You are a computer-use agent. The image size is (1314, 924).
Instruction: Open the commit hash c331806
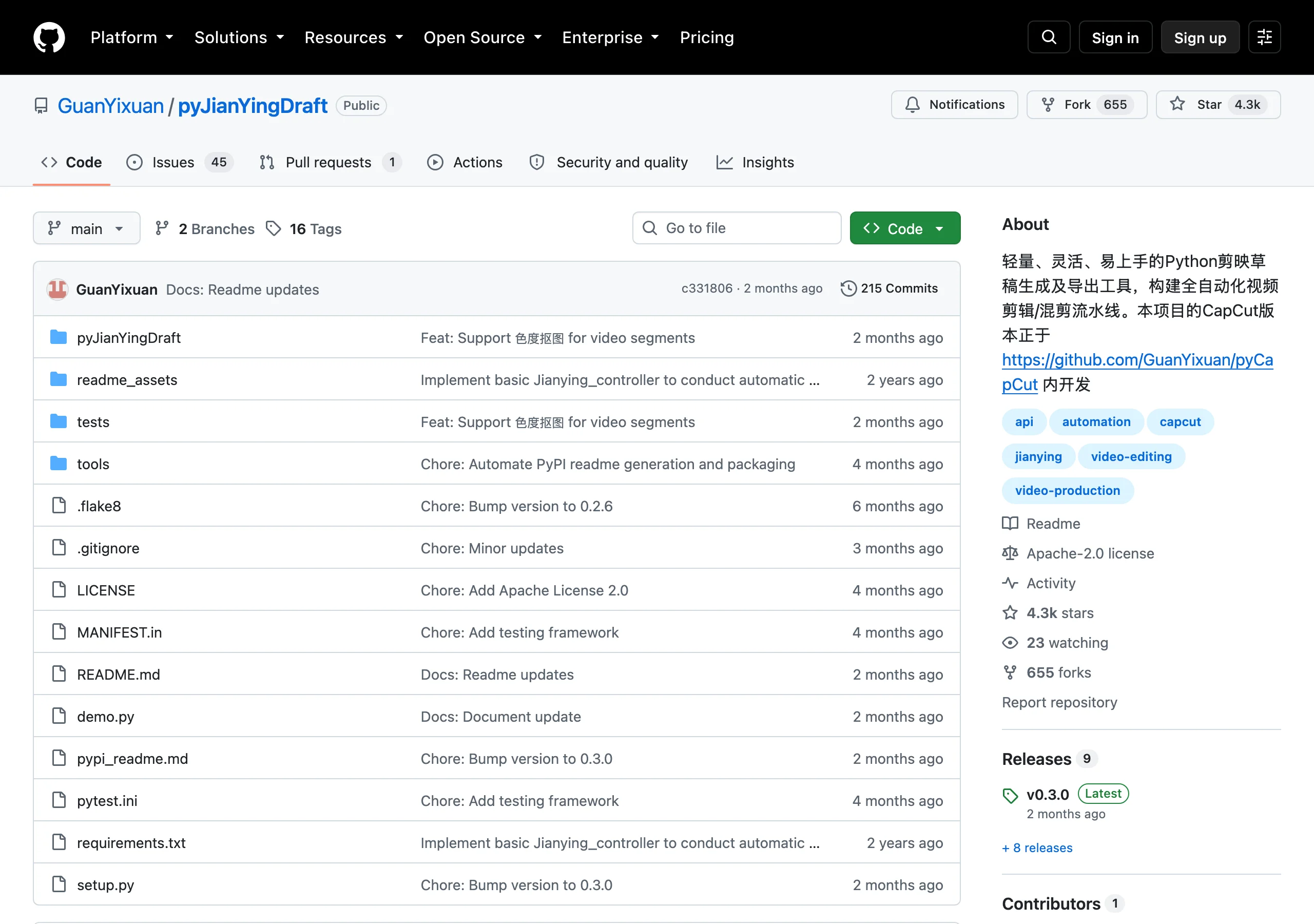707,288
